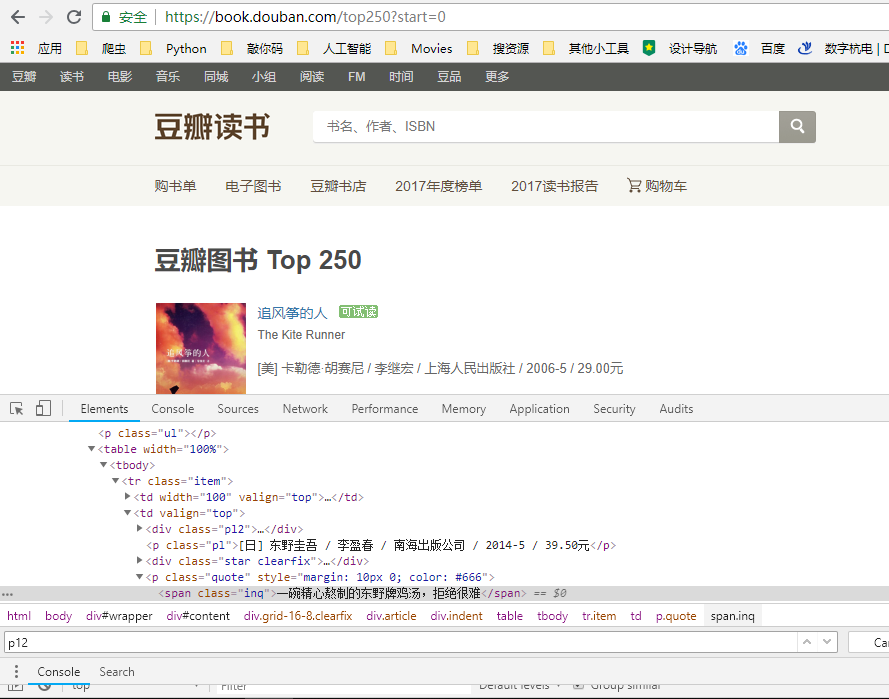Switch to the Network tab
The image size is (889, 699).
click(305, 409)
